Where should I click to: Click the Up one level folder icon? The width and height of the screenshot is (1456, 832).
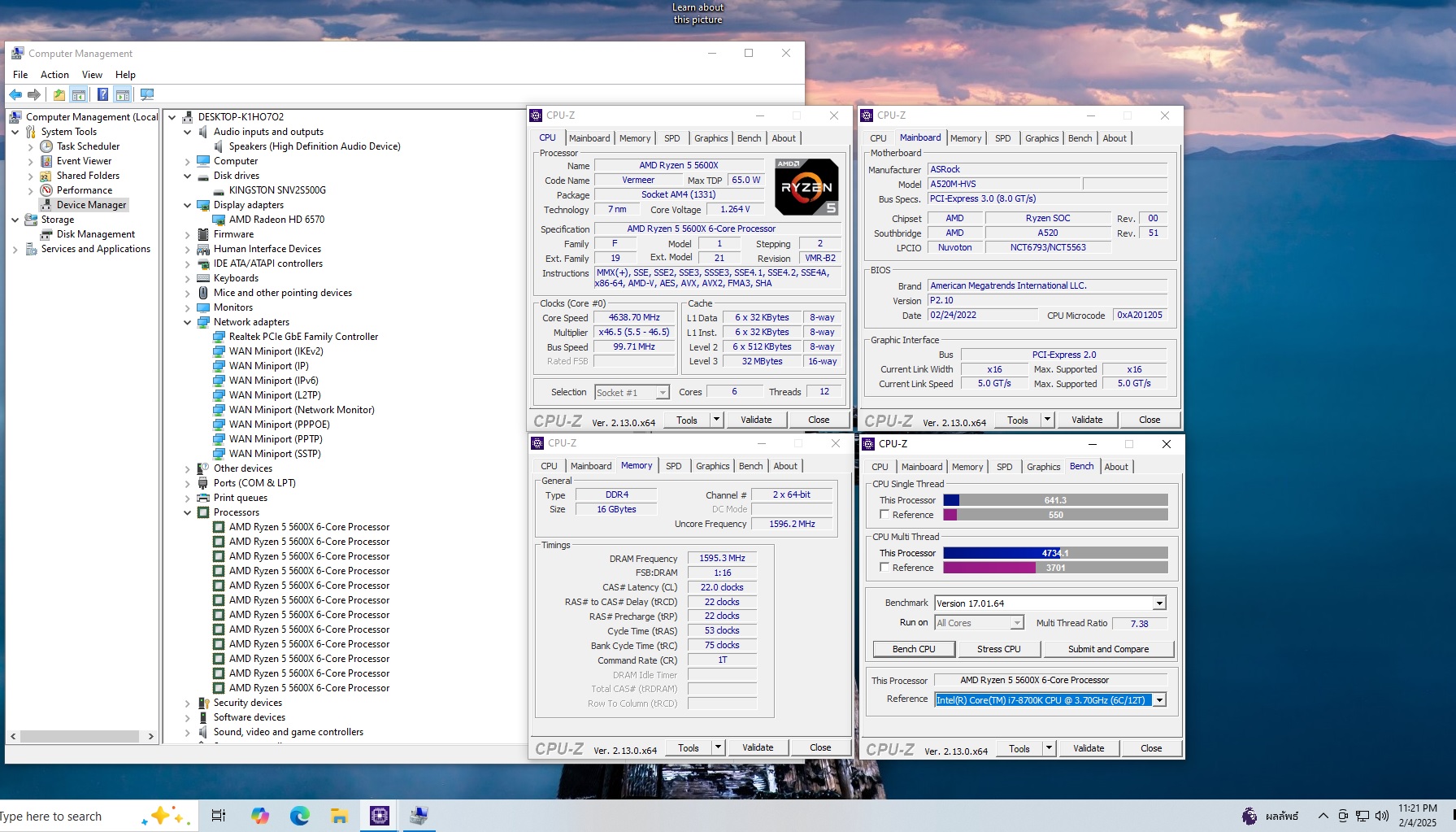[x=59, y=94]
